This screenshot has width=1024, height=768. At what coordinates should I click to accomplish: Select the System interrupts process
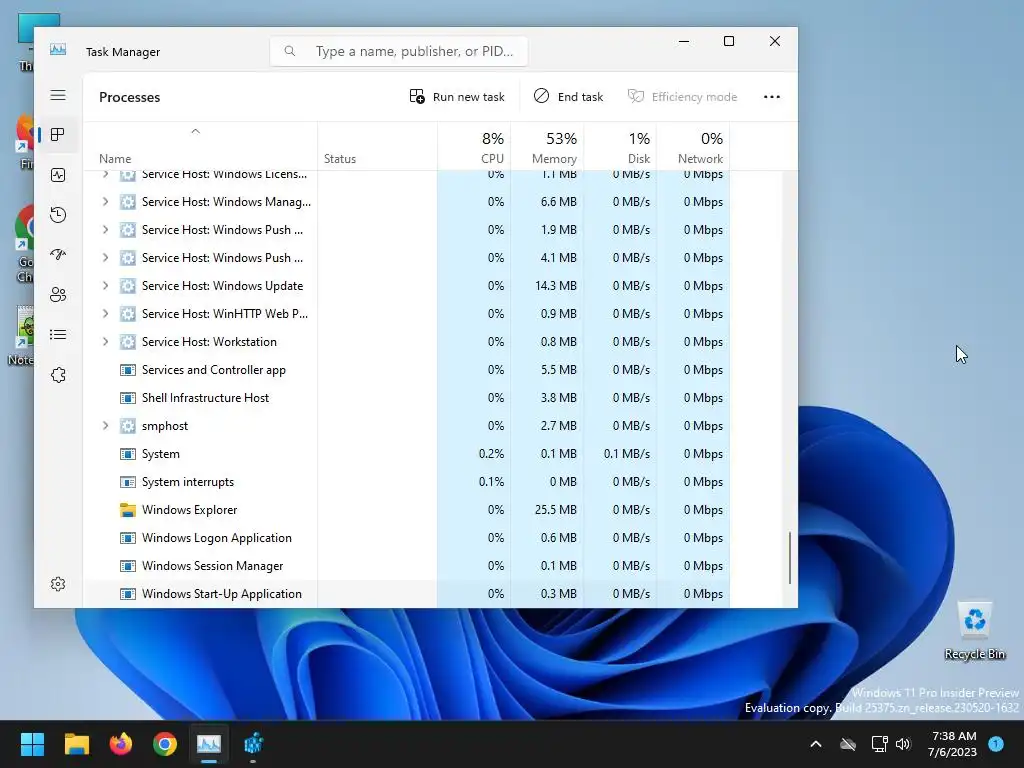coord(187,482)
